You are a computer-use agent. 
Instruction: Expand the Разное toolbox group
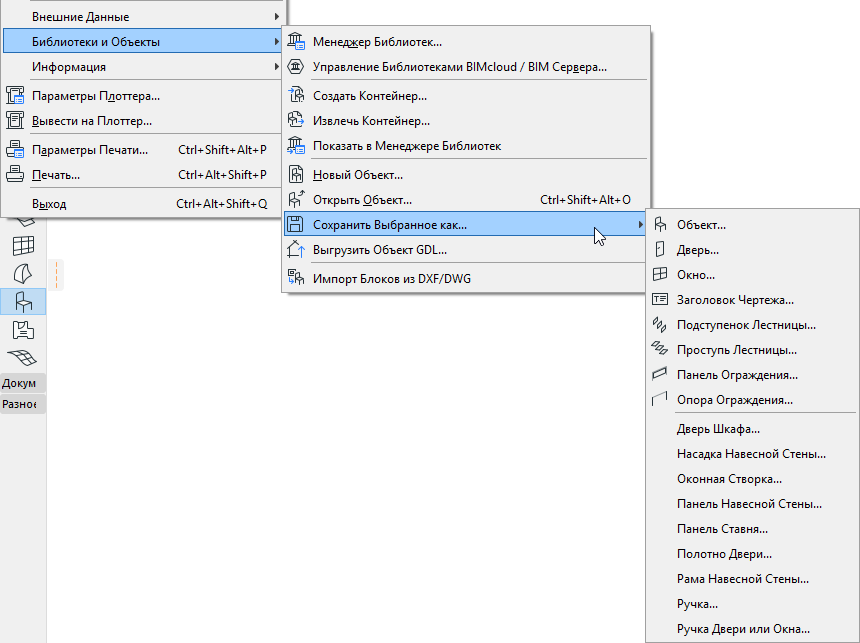tap(23, 404)
